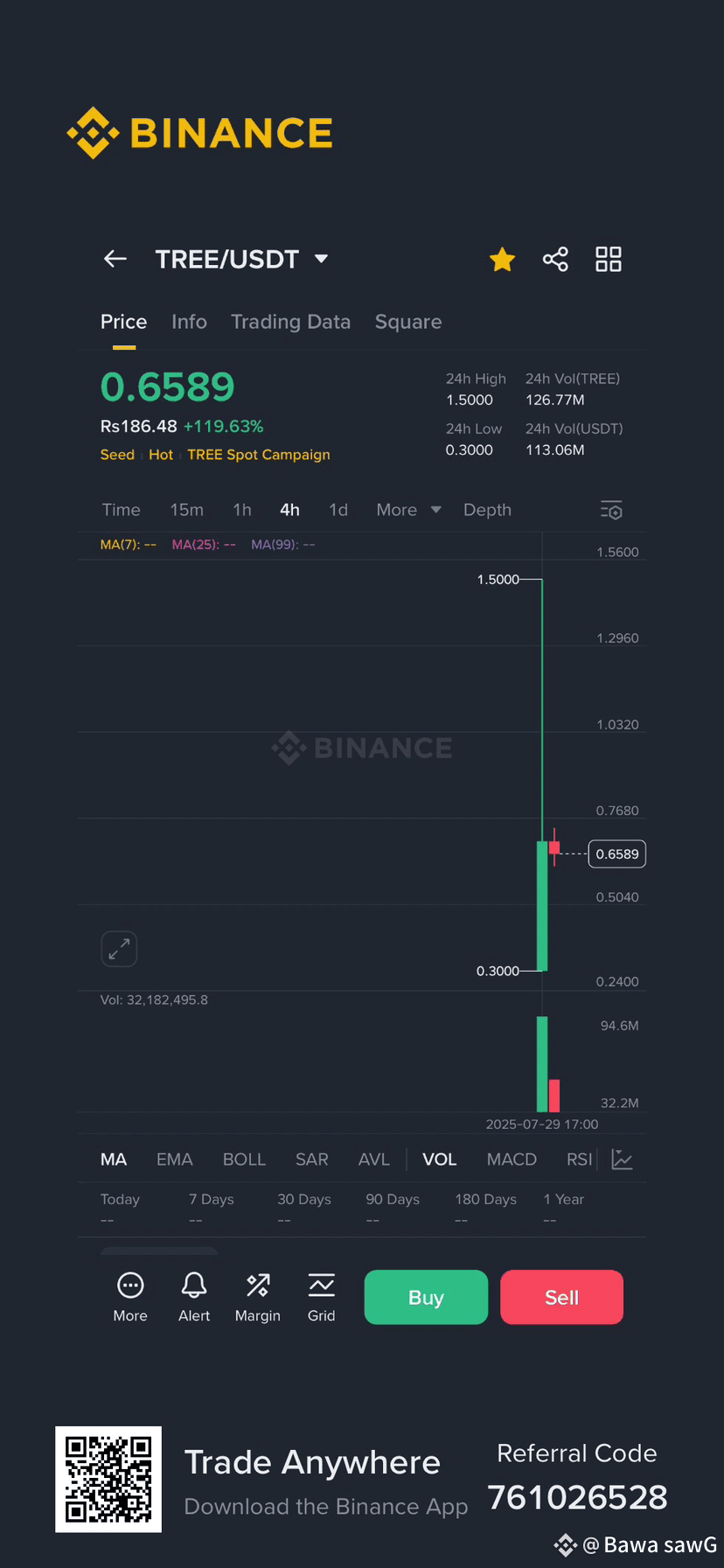
Task: Toggle the BOLL indicator
Action: (x=244, y=1160)
